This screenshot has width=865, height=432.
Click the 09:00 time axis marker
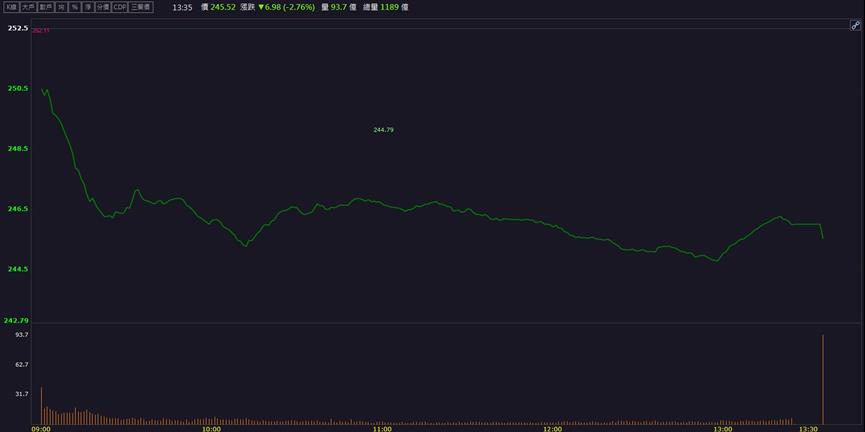[x=41, y=429]
